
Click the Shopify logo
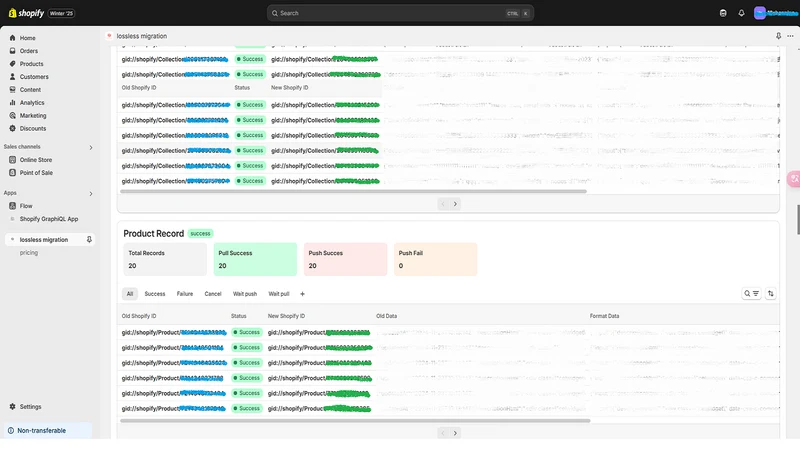pos(26,13)
